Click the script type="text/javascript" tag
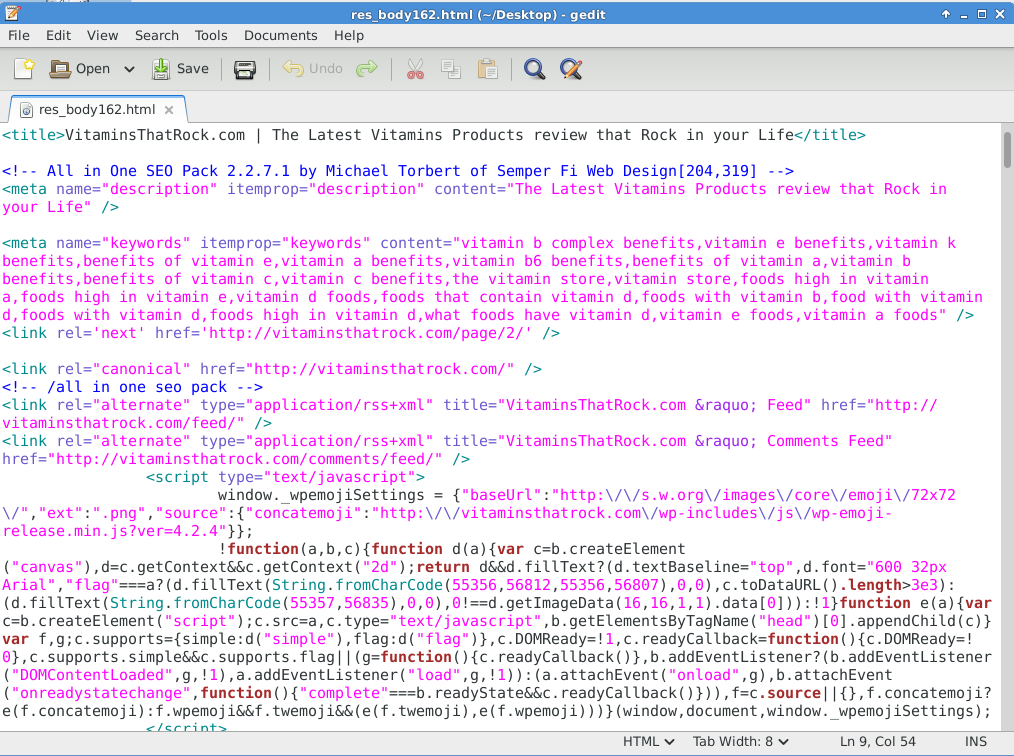The width and height of the screenshot is (1014, 756). 285,477
